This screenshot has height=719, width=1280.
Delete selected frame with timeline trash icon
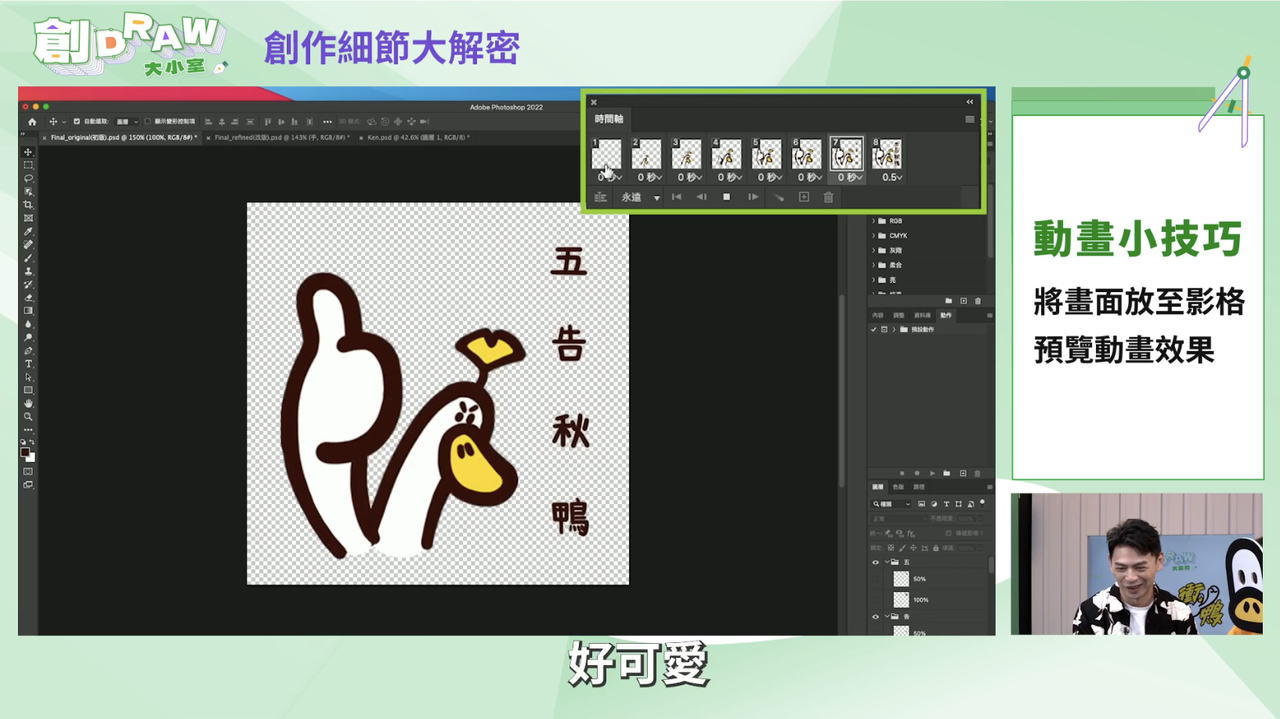coord(828,197)
